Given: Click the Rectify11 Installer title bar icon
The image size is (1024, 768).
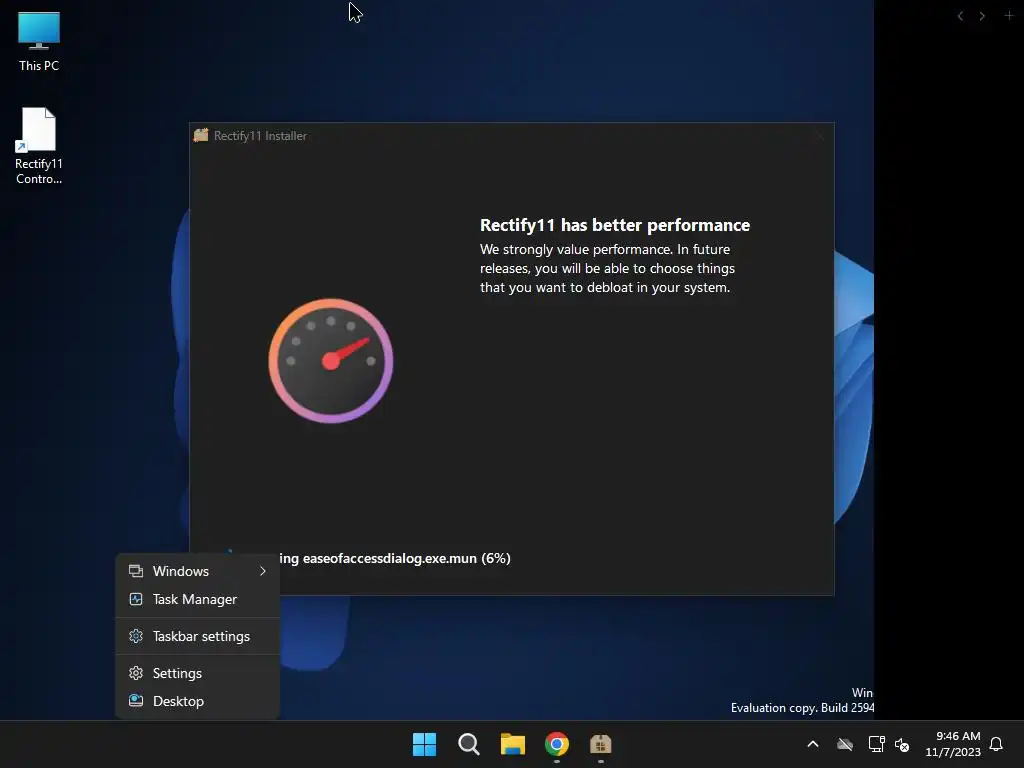Looking at the screenshot, I should [x=201, y=135].
